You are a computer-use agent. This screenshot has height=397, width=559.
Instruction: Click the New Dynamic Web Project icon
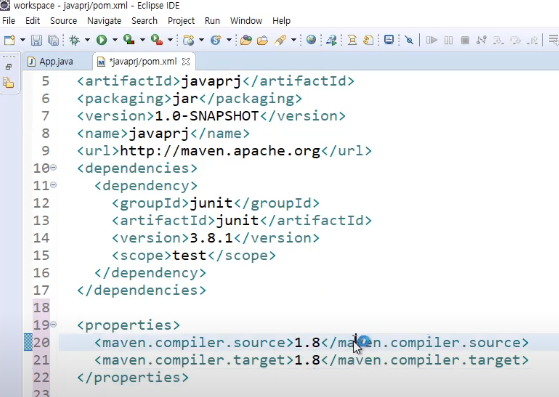tap(188, 40)
